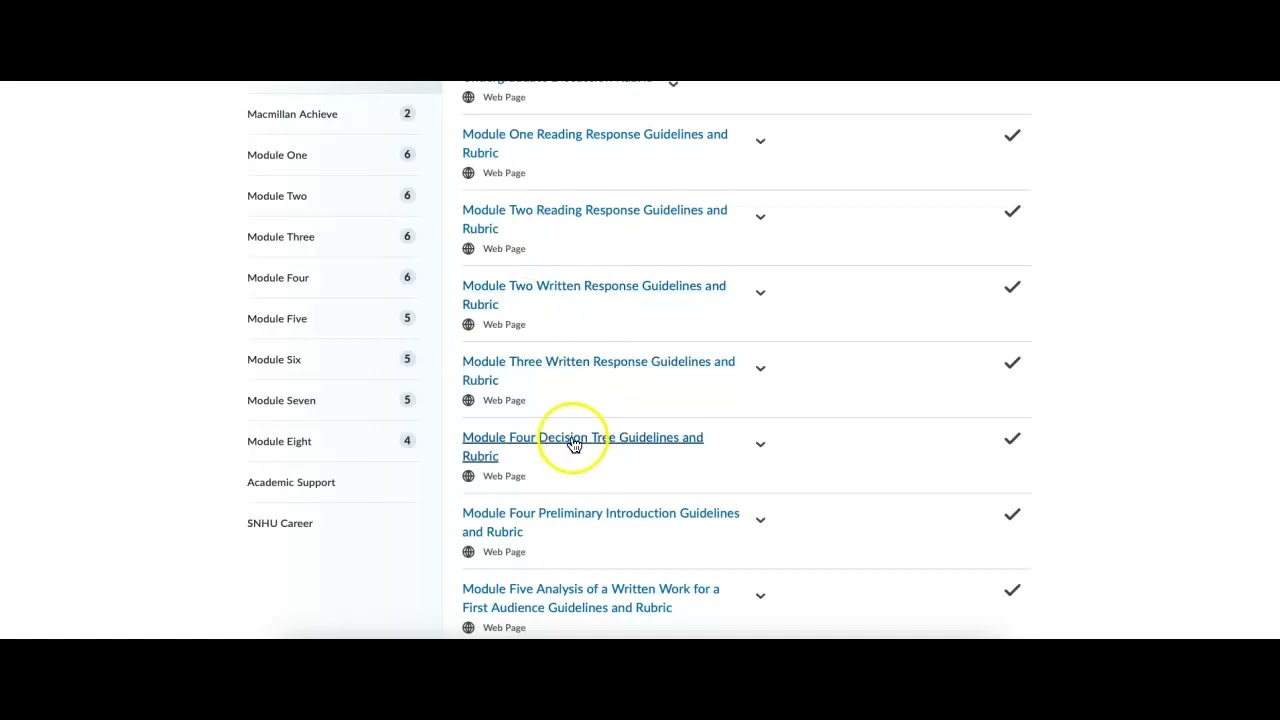Click globe icon under Module Five Analysis item
The image size is (1280, 720).
468,628
